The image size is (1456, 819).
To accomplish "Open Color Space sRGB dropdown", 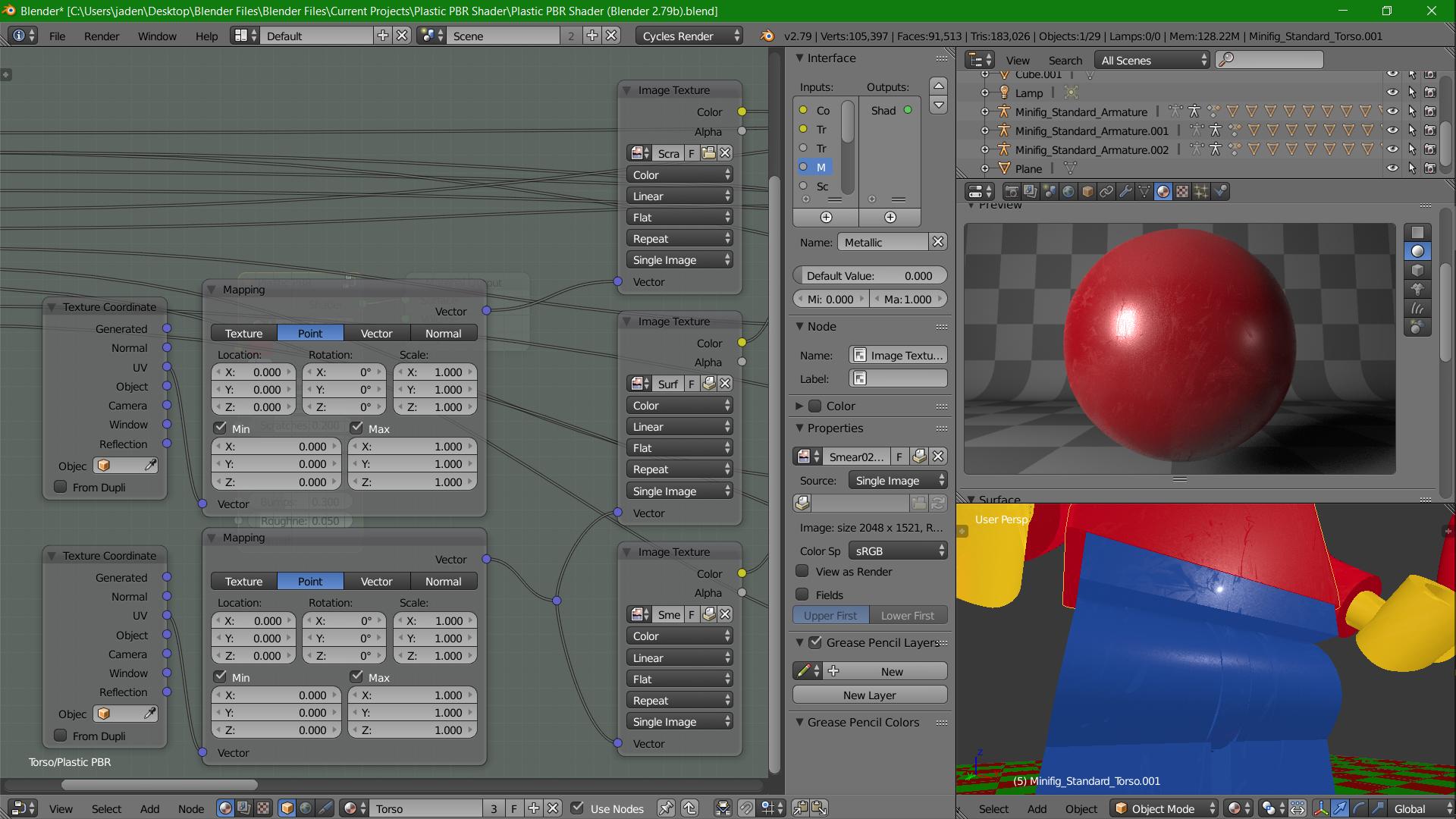I will [x=898, y=551].
